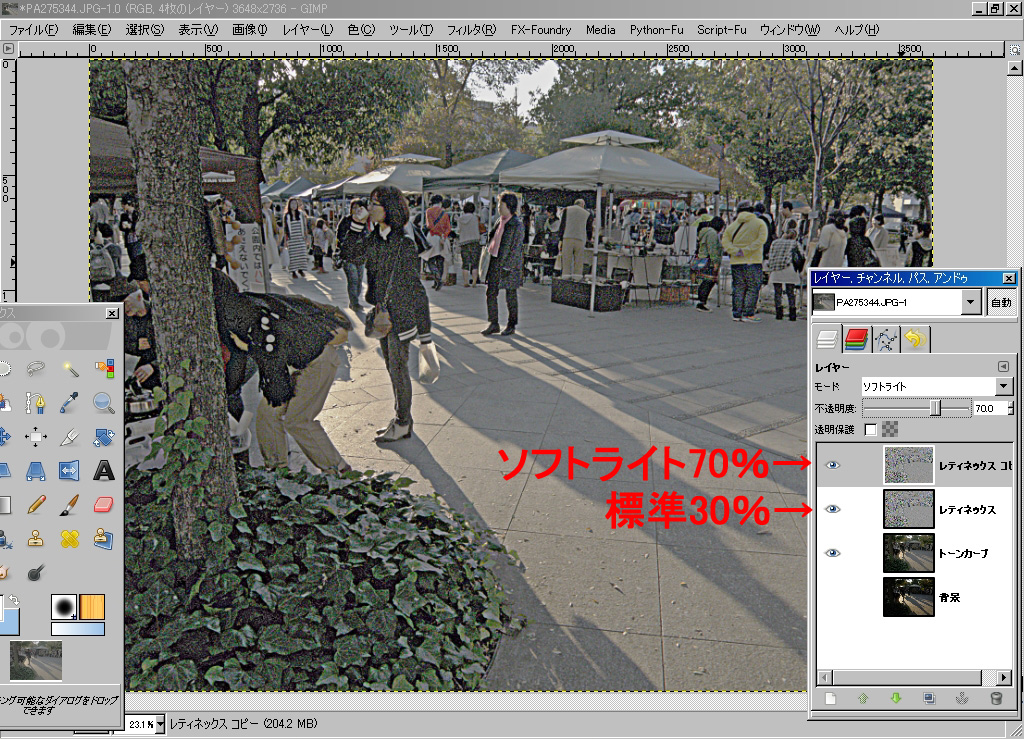
Task: Select the Fuzzy Select magic wand tool
Action: (70, 369)
